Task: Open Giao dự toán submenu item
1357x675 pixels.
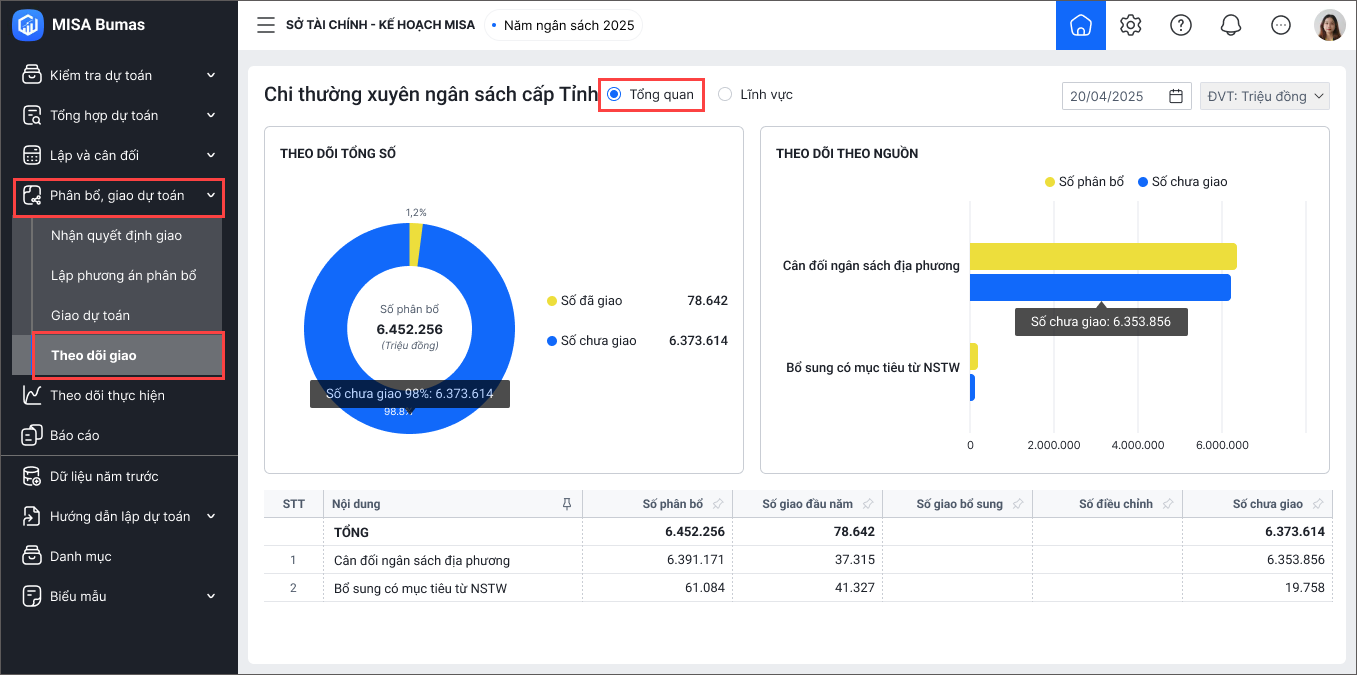Action: [x=90, y=315]
